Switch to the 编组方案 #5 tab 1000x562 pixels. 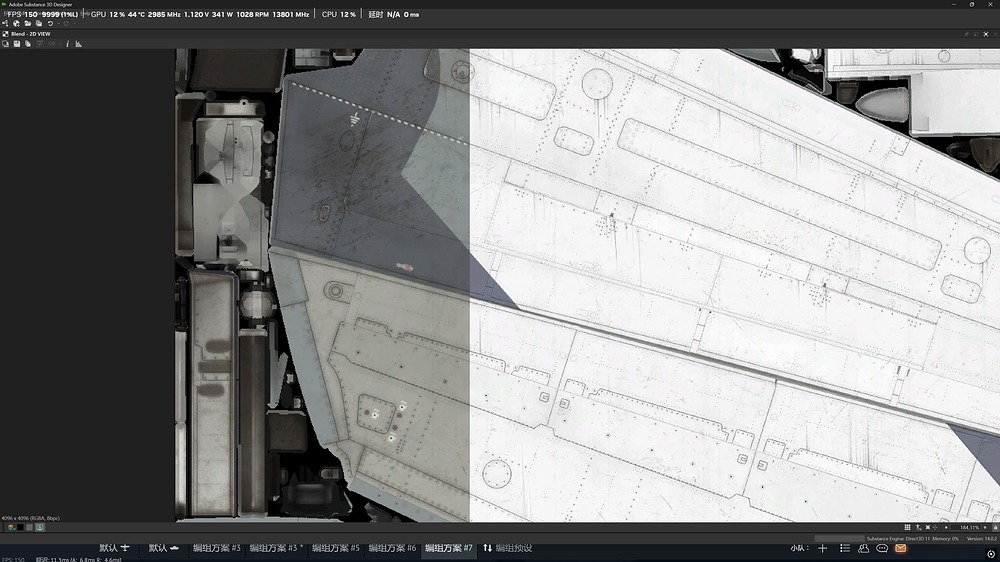tap(335, 548)
